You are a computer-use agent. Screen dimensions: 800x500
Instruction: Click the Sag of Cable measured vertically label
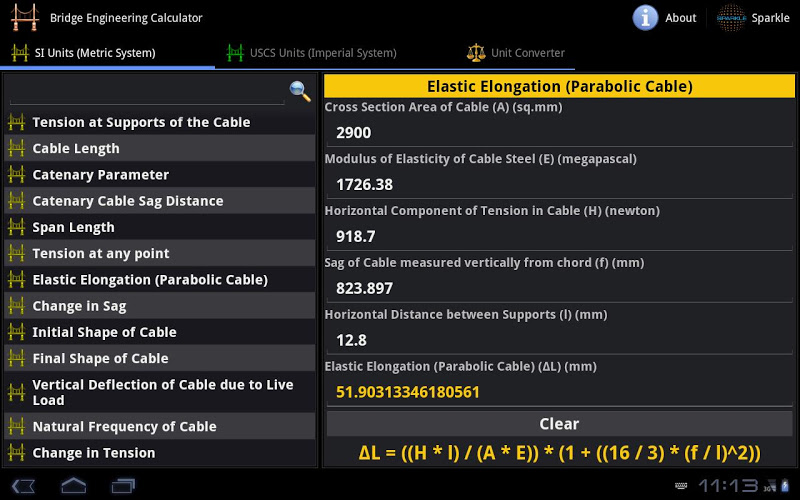click(484, 263)
